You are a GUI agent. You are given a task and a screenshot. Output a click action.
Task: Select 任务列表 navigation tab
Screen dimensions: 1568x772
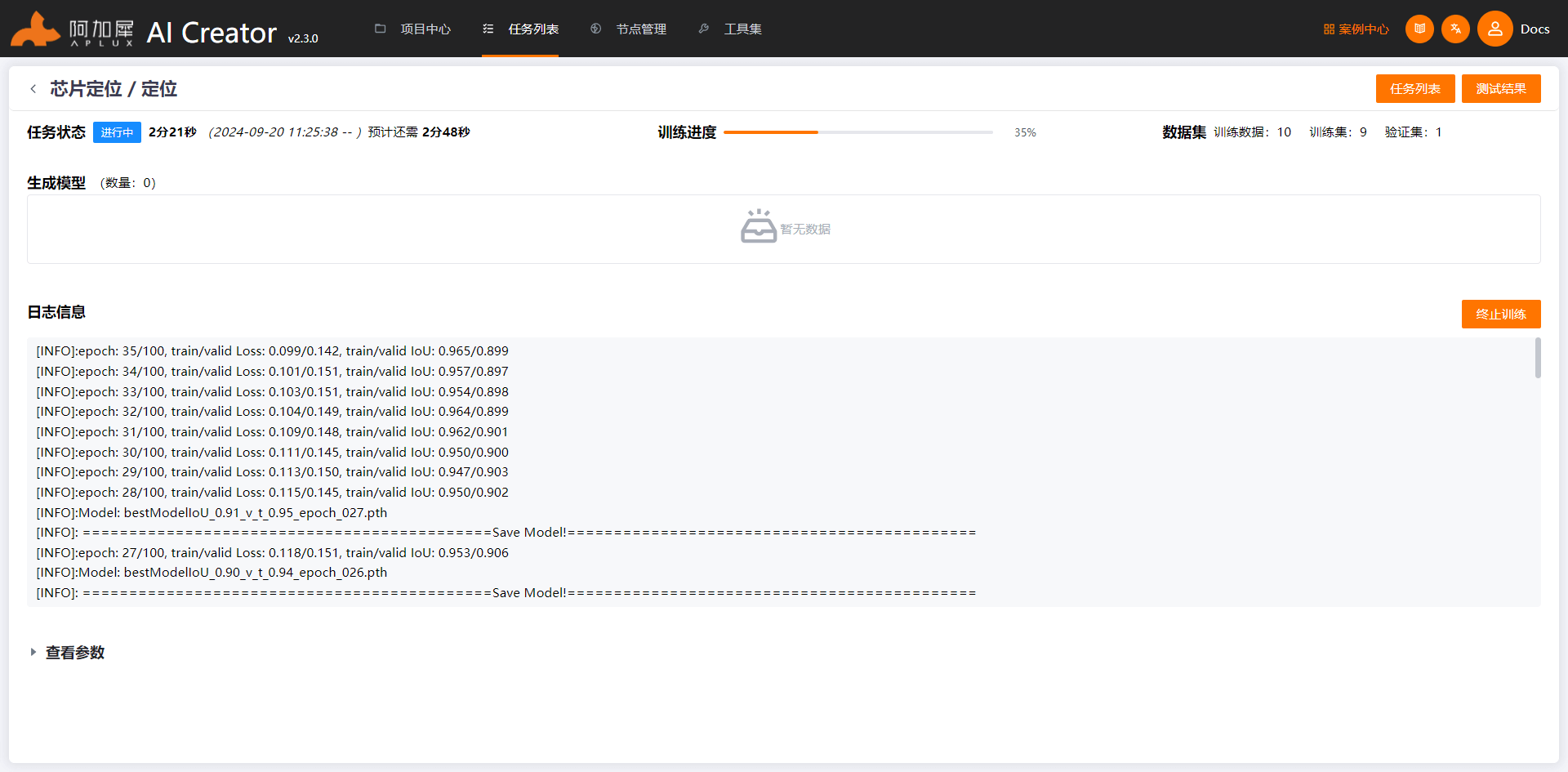point(533,29)
